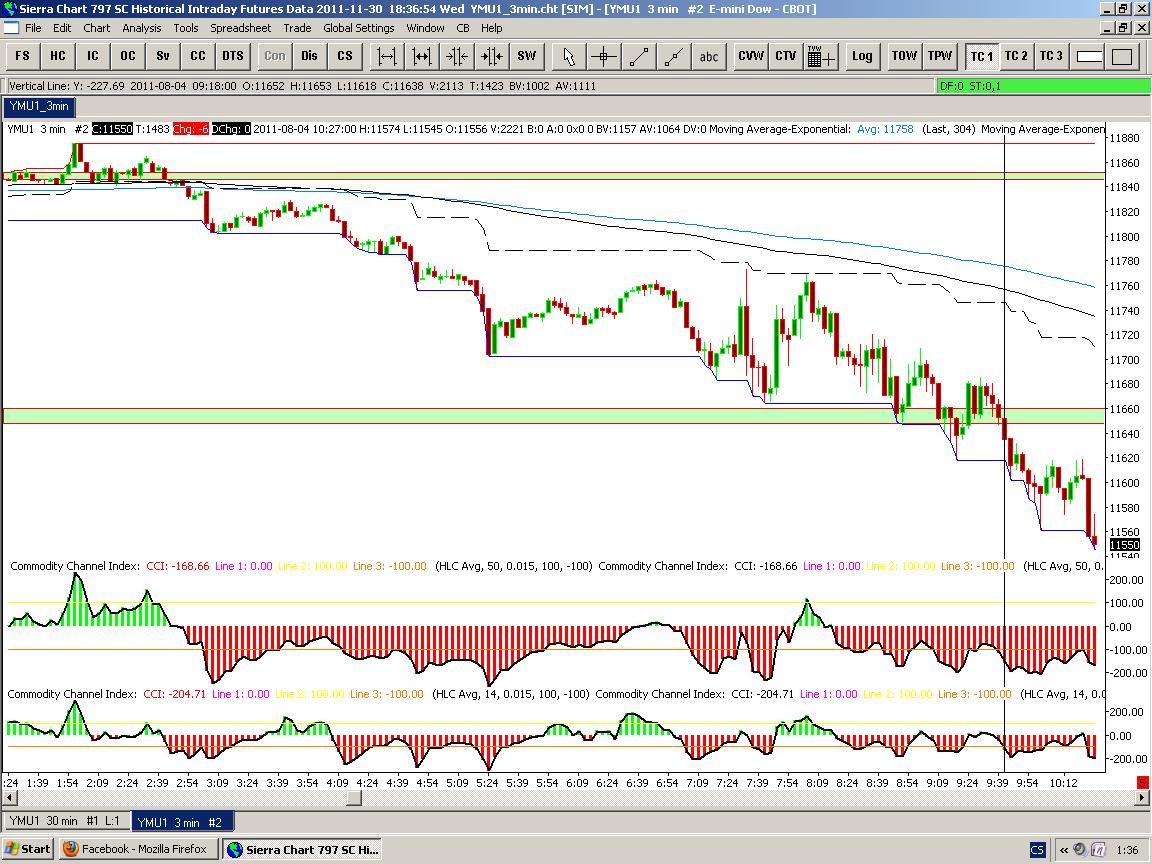Viewport: 1152px width, 864px height.
Task: Select the TC 2 tool configuration
Action: point(1016,56)
